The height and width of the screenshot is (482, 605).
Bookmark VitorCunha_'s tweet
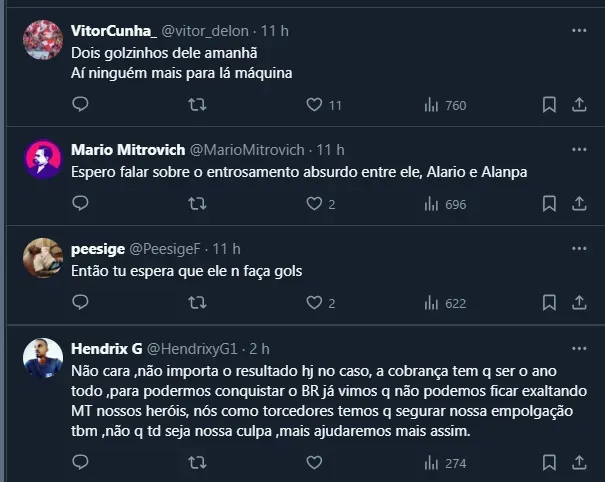[x=549, y=105]
